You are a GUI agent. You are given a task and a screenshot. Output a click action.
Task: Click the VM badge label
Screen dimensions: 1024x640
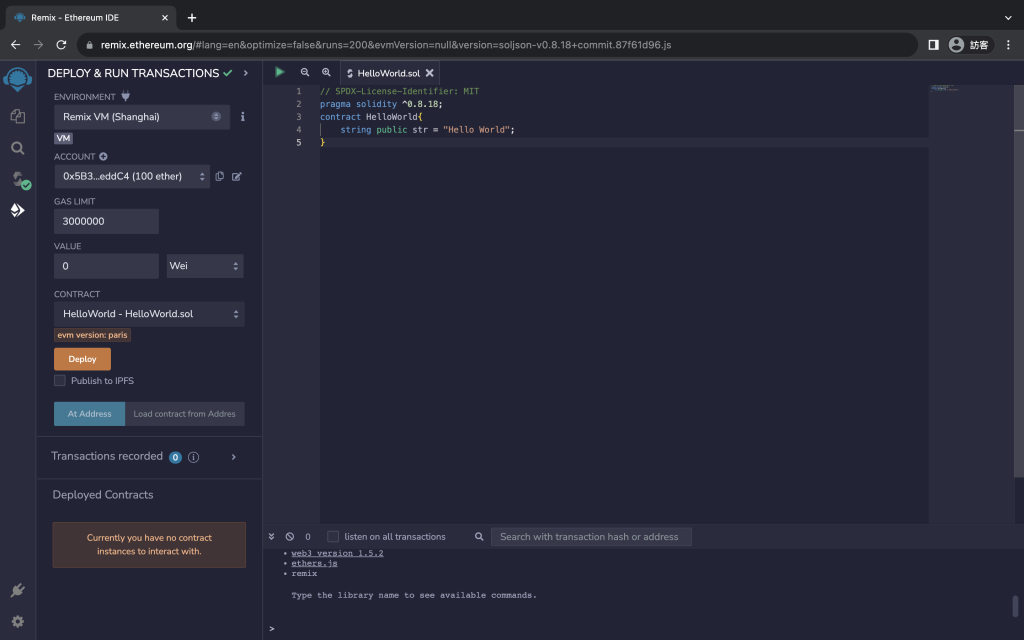pos(63,138)
